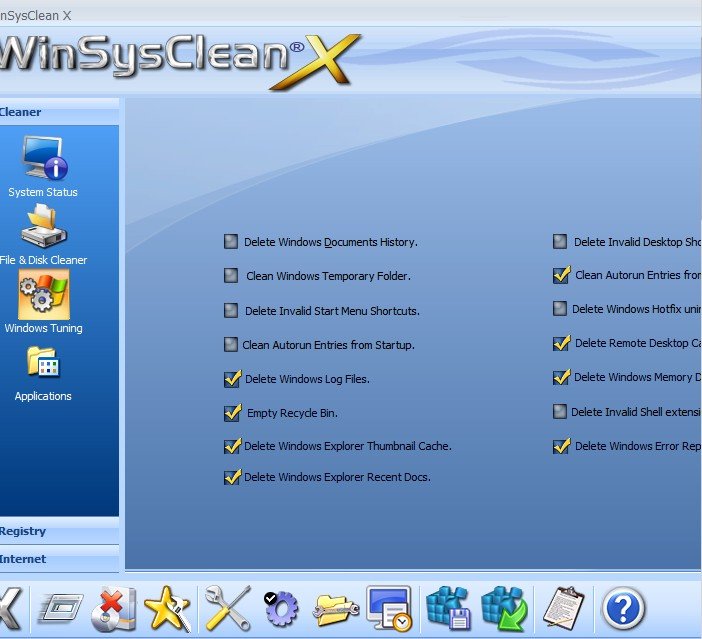The image size is (702, 639).
Task: Click the gear with checkmark icon
Action: (281, 609)
